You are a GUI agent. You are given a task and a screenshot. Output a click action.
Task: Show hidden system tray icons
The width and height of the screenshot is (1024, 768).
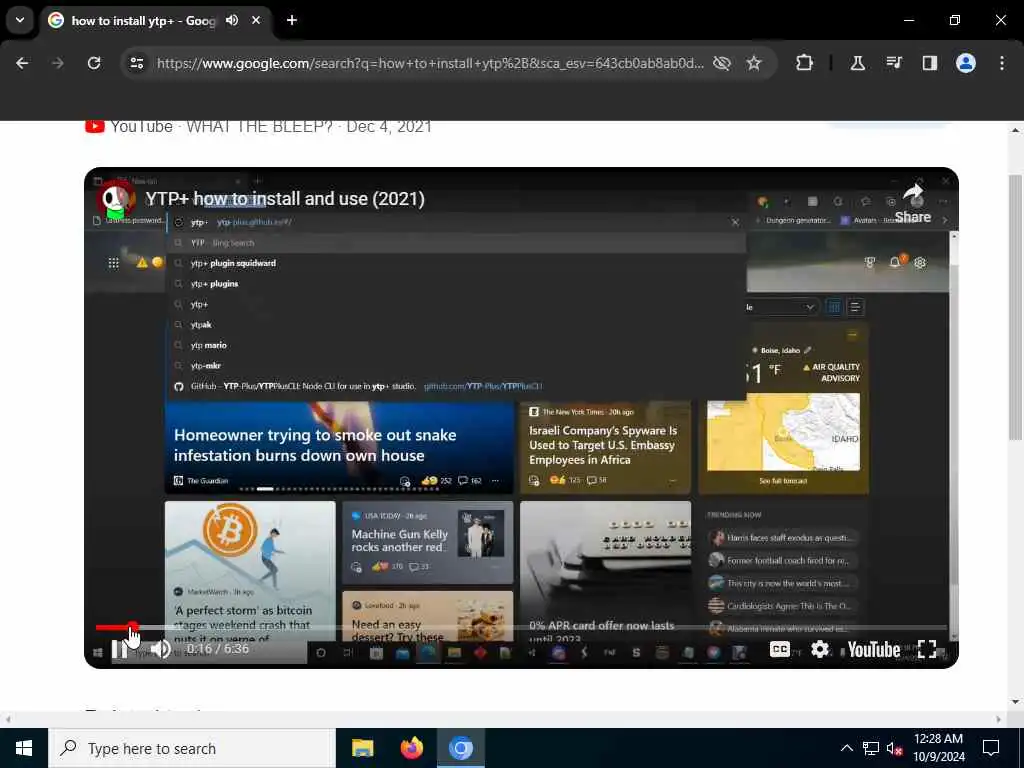pos(846,748)
